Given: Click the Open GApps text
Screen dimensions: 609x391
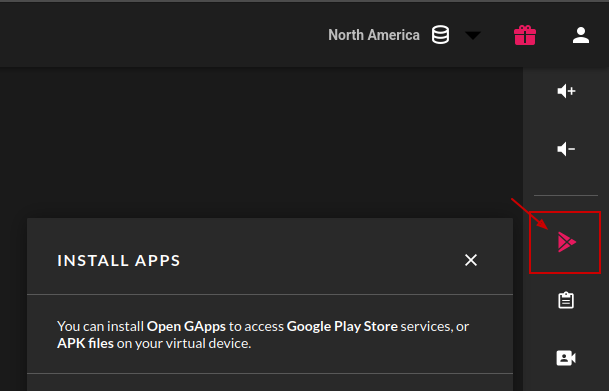Looking at the screenshot, I should (186, 326).
